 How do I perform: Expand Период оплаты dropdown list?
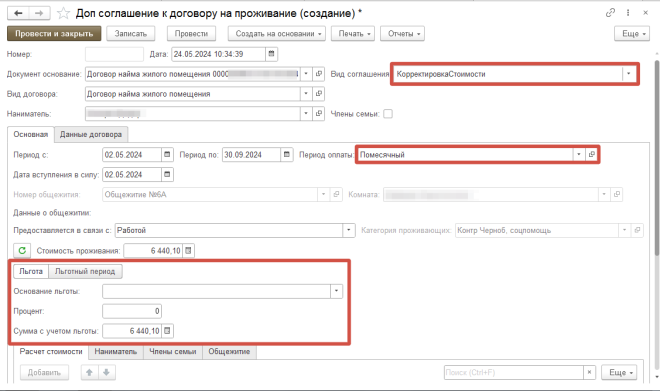pos(579,154)
